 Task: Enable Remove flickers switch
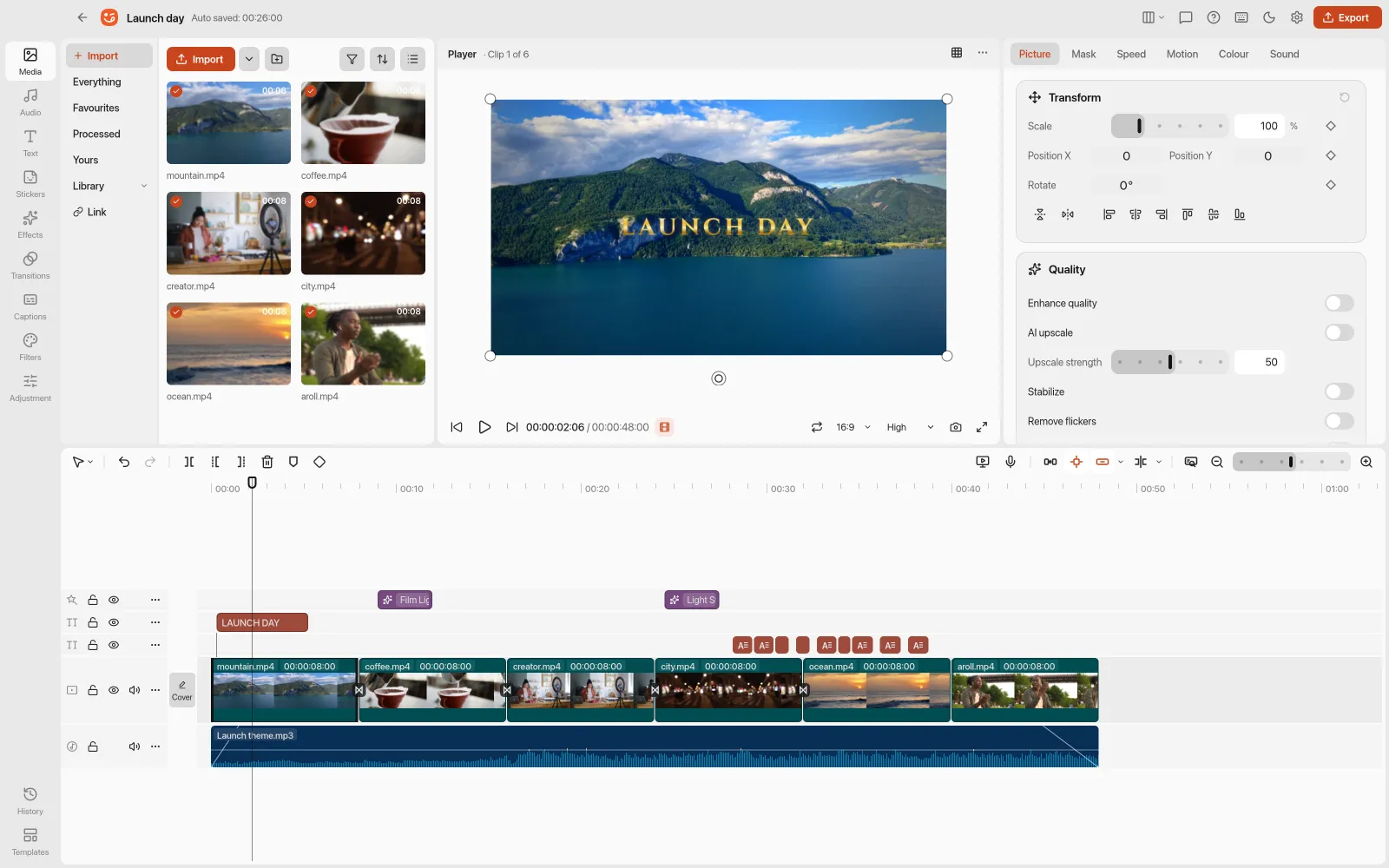[x=1340, y=421]
